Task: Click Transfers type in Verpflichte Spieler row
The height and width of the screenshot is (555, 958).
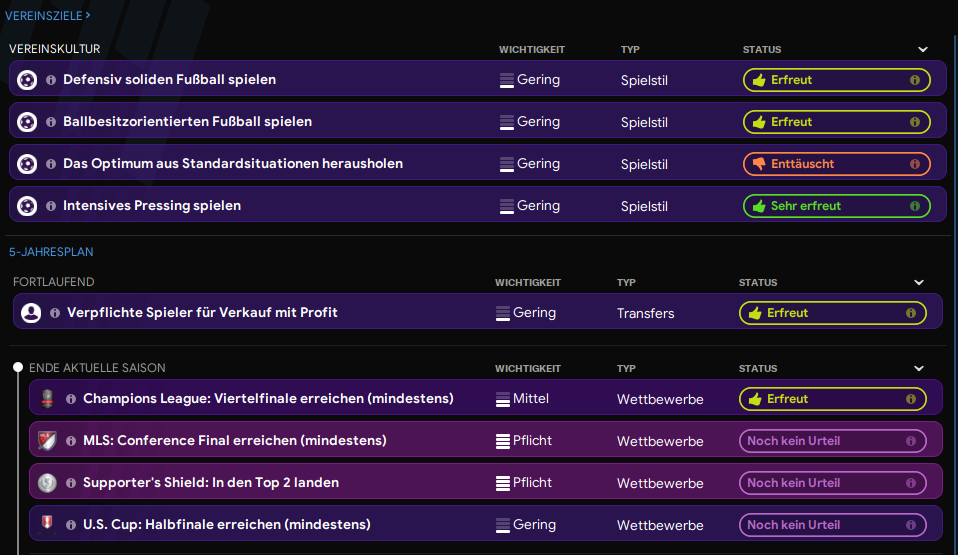Action: pyautogui.click(x=646, y=313)
